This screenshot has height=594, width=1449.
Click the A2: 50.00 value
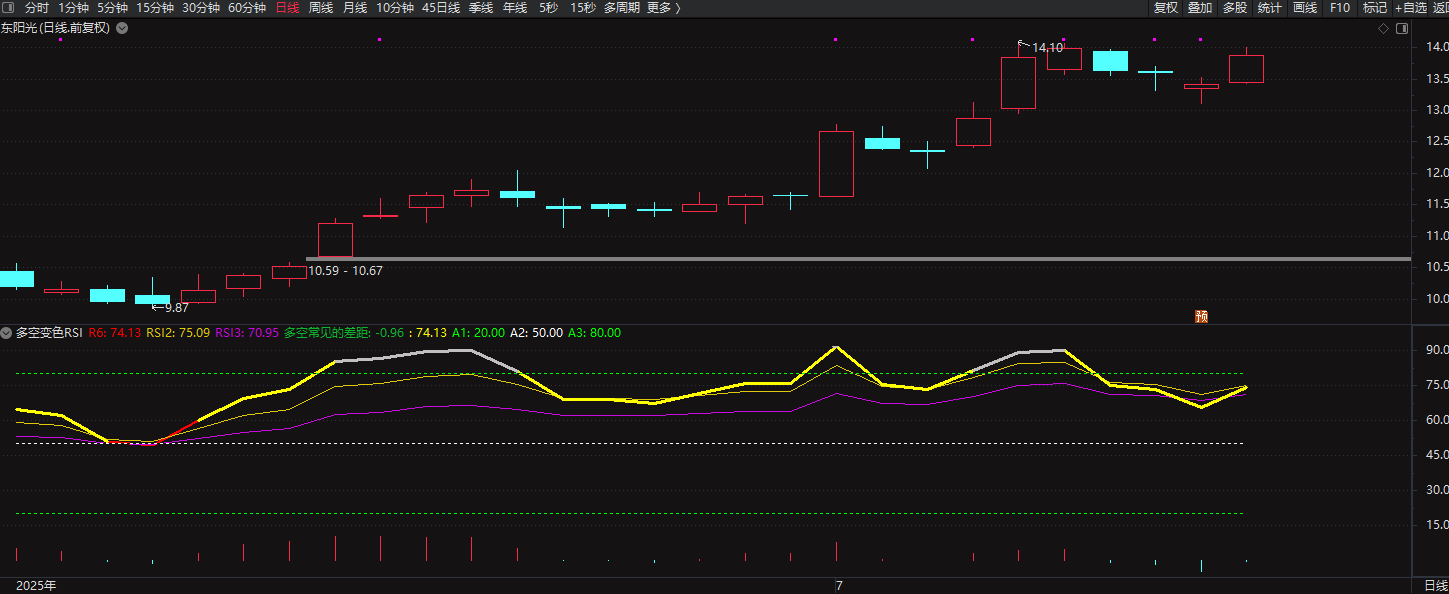(536, 333)
